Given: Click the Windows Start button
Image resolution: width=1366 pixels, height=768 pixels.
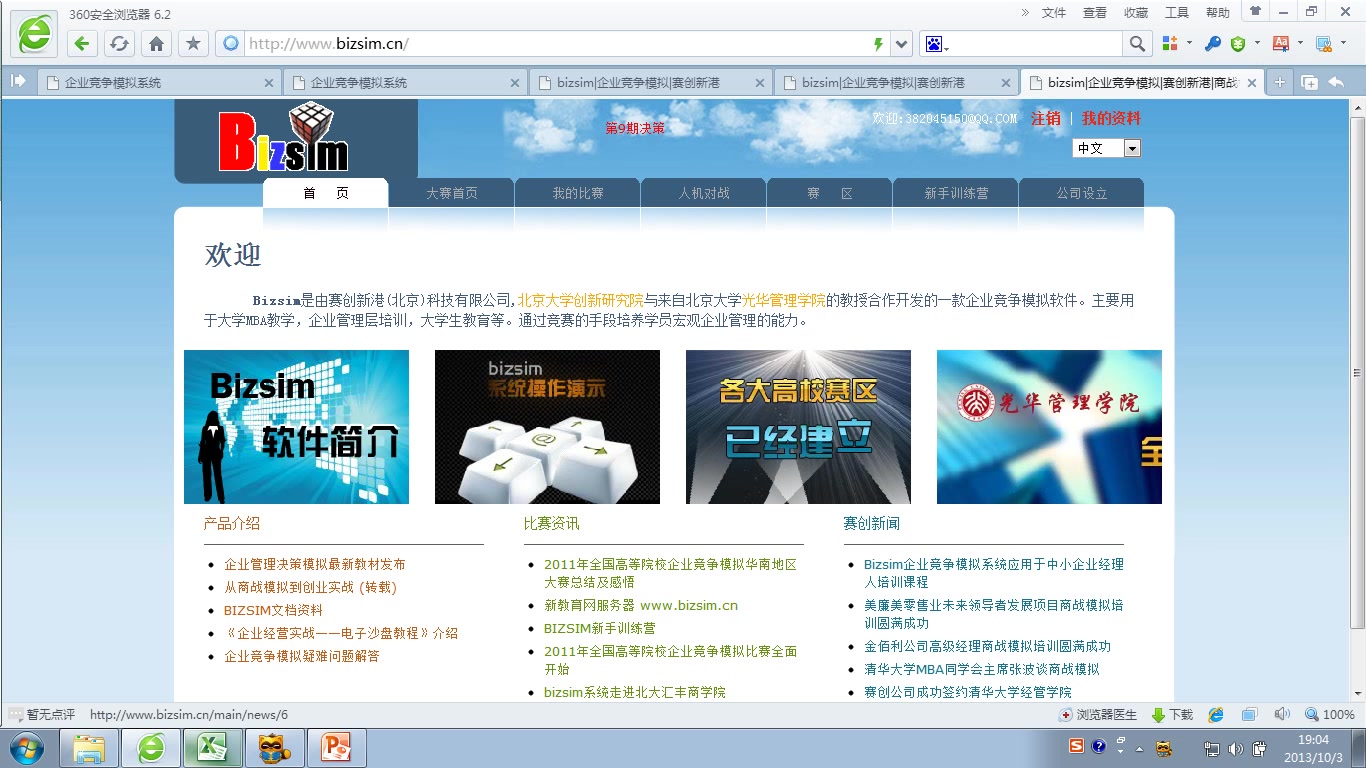Looking at the screenshot, I should pos(26,748).
